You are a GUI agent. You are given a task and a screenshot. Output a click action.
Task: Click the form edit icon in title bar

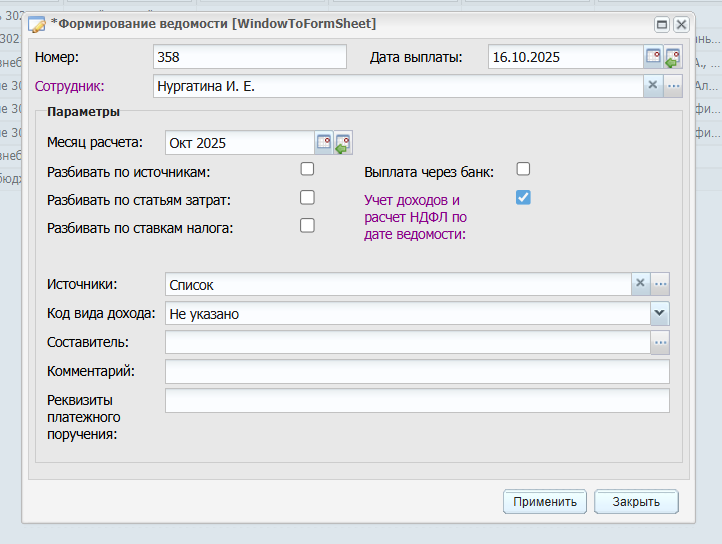(x=37, y=24)
